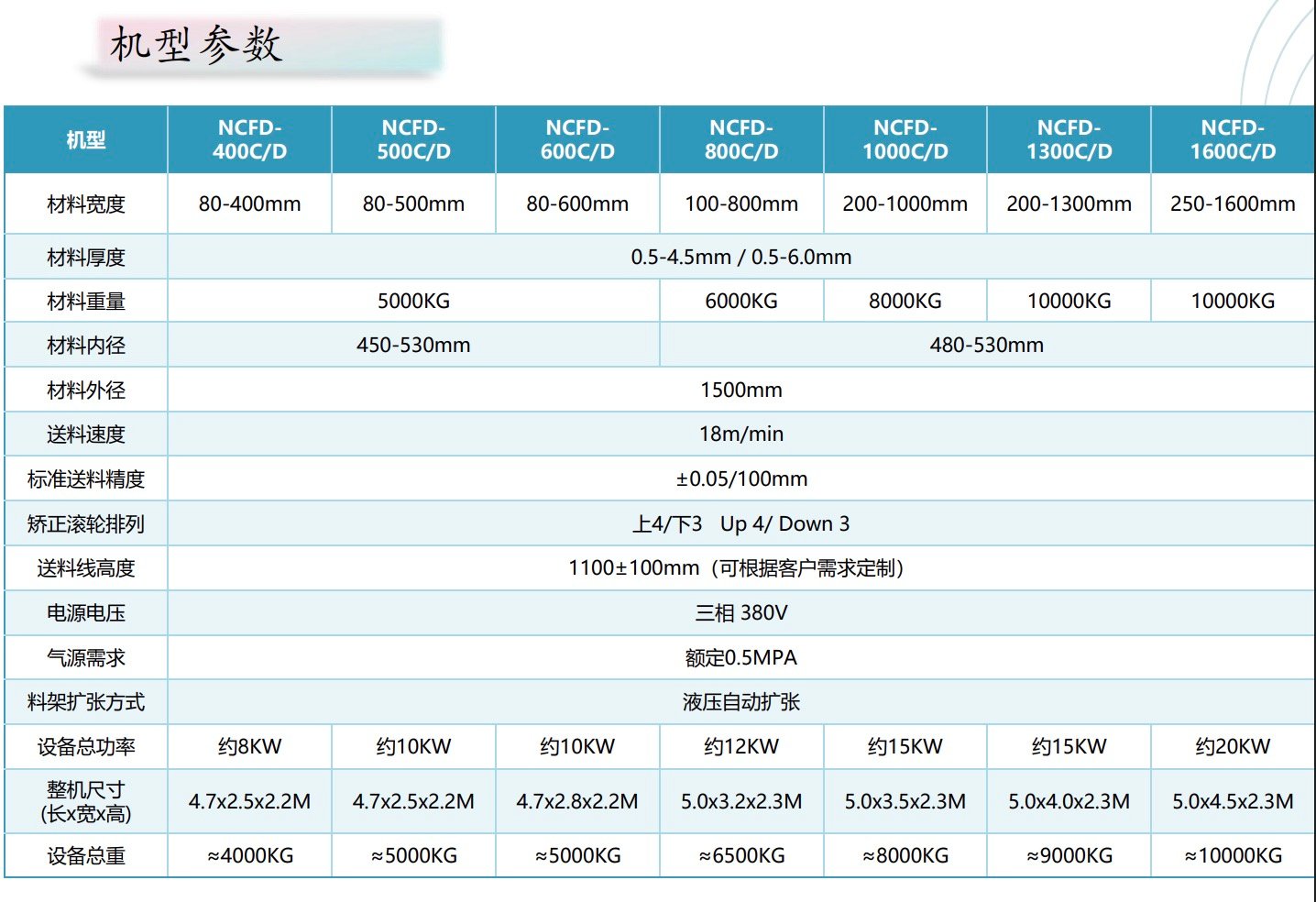This screenshot has width=1316, height=902.
Task: Click the '≈10000KG' total weight cell
Action: [1234, 855]
